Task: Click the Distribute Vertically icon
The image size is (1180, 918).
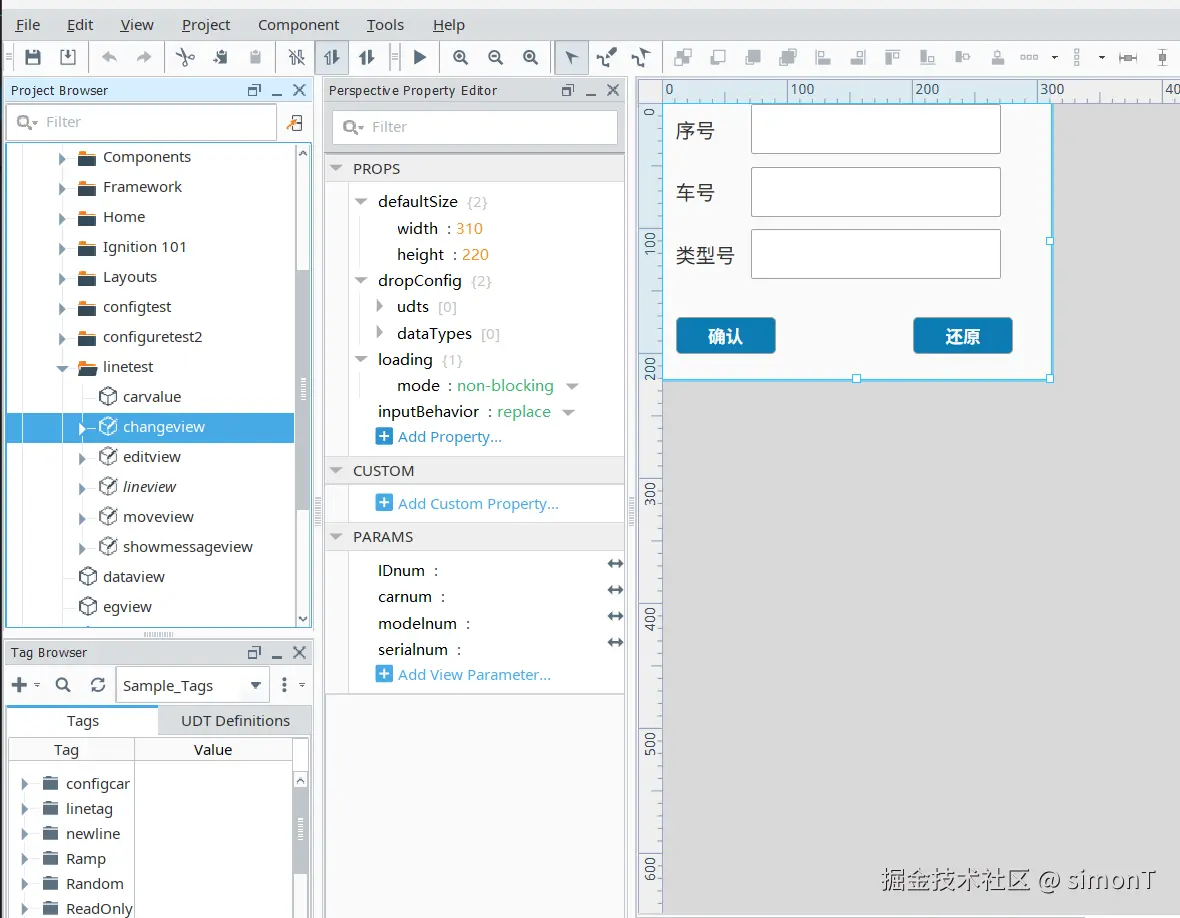Action: [x=1077, y=57]
